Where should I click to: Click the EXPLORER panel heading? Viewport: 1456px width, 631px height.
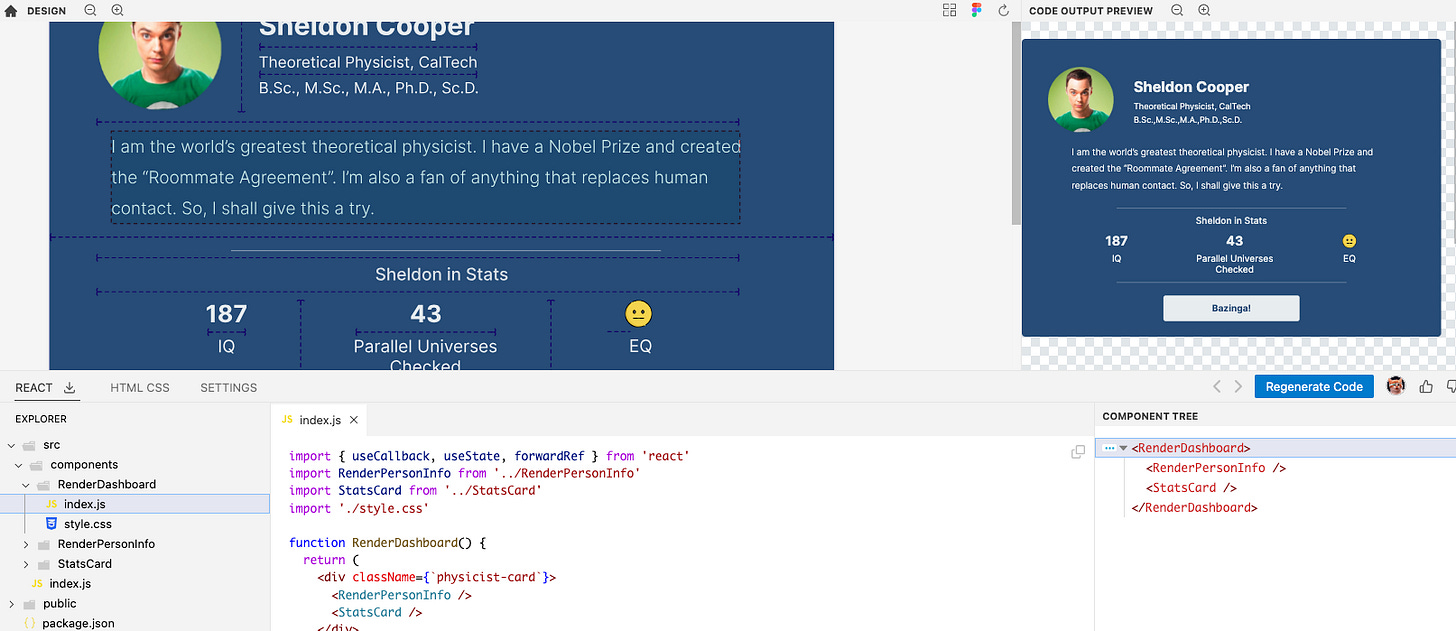tap(41, 419)
